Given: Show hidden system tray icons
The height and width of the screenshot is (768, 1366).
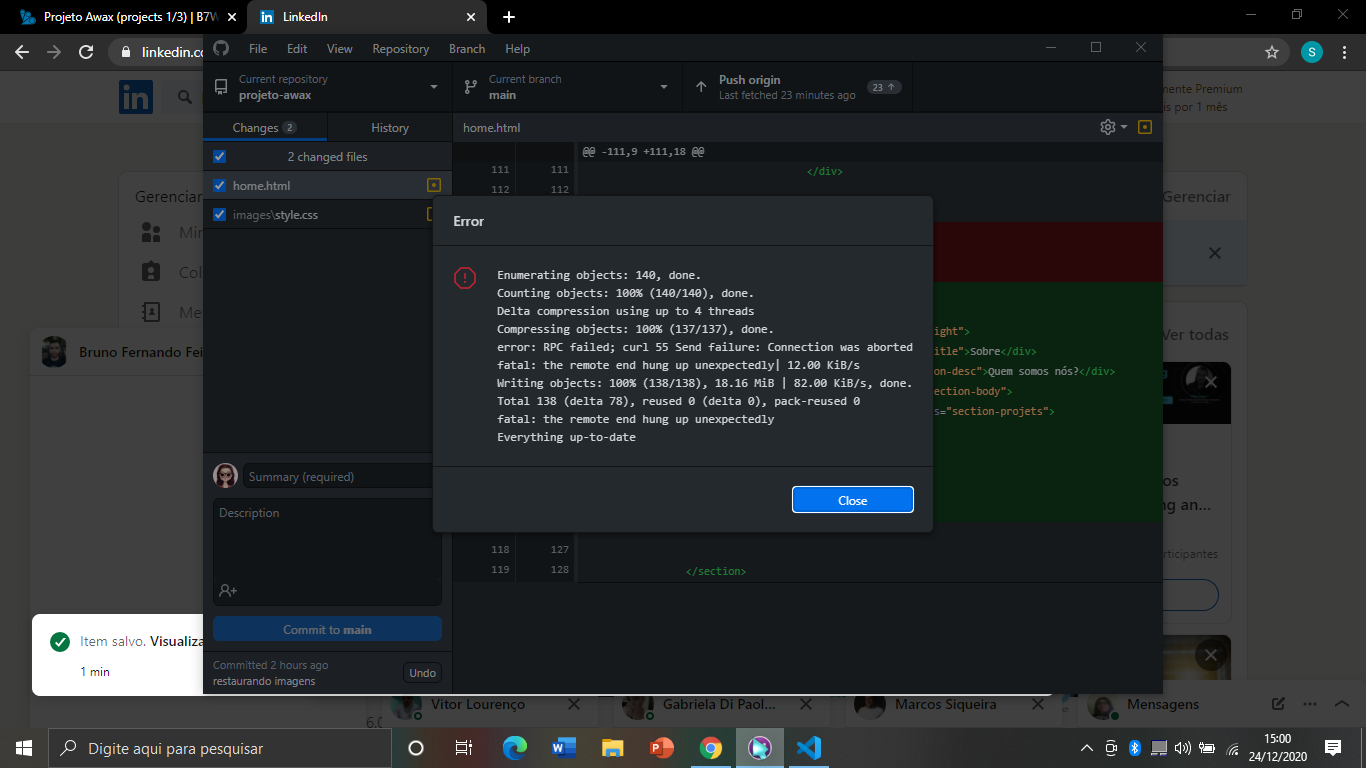Looking at the screenshot, I should pos(1087,748).
